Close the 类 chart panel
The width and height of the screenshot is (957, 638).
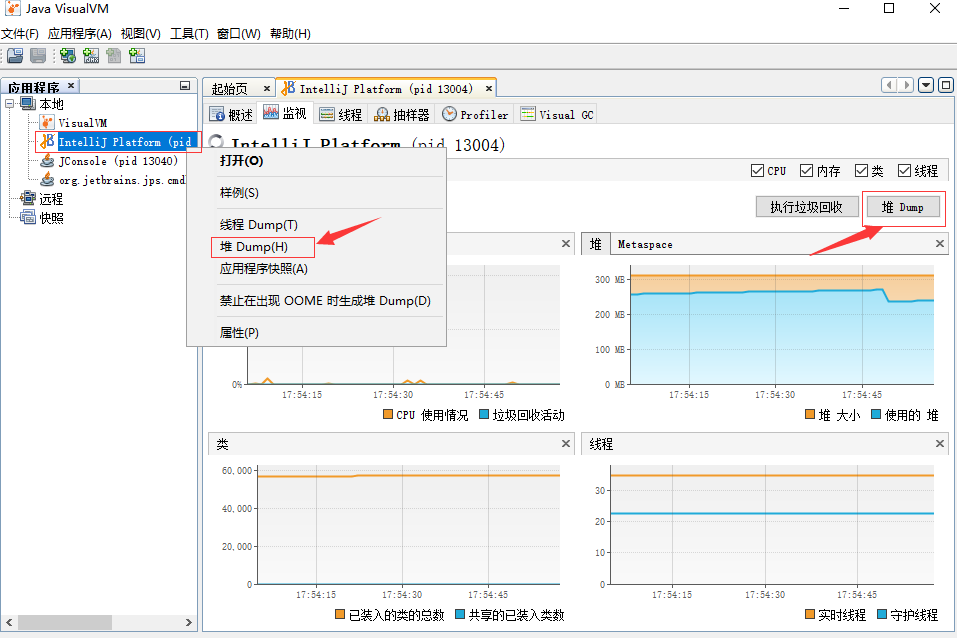click(x=566, y=443)
